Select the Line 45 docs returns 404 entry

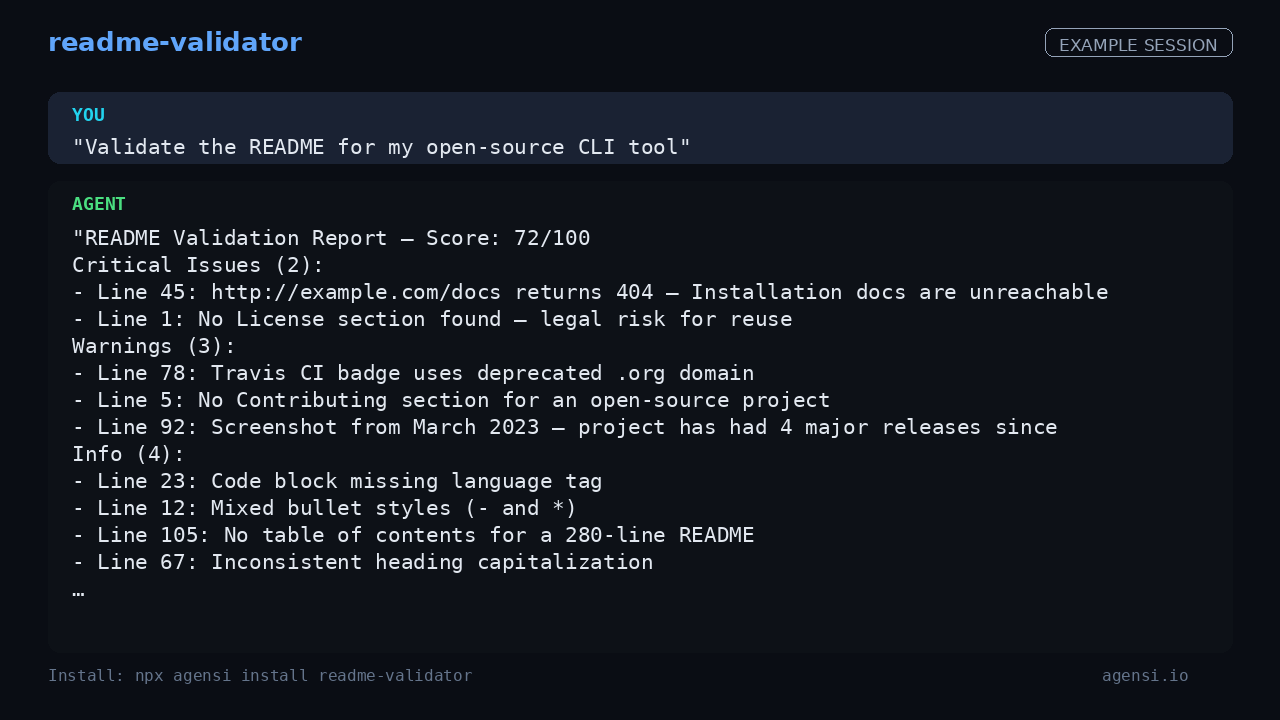tap(590, 292)
